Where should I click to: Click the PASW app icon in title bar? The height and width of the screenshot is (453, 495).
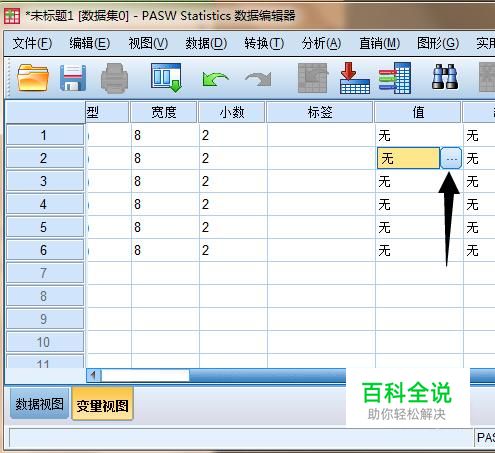click(x=12, y=16)
